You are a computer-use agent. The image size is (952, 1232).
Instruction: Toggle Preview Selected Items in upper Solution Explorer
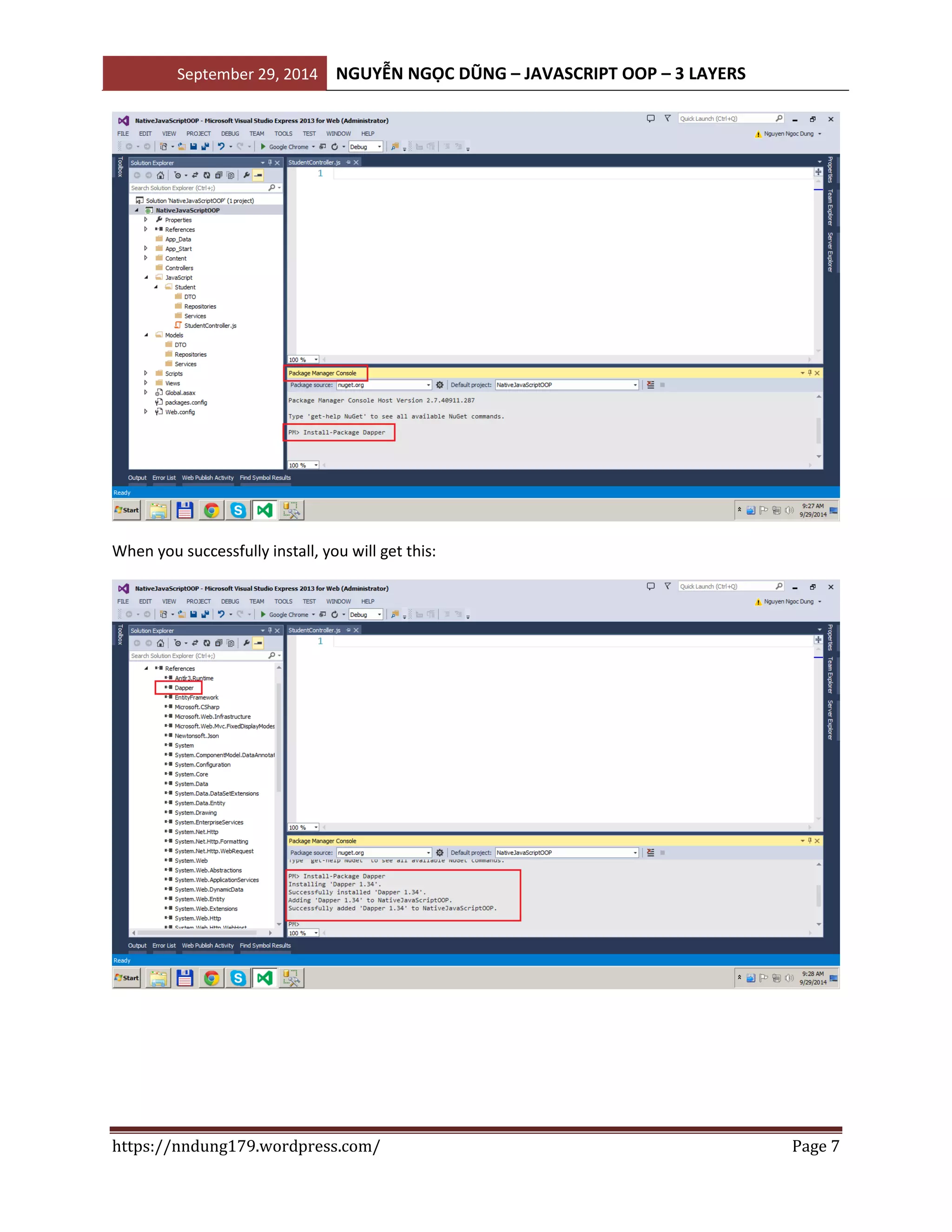tap(258, 175)
